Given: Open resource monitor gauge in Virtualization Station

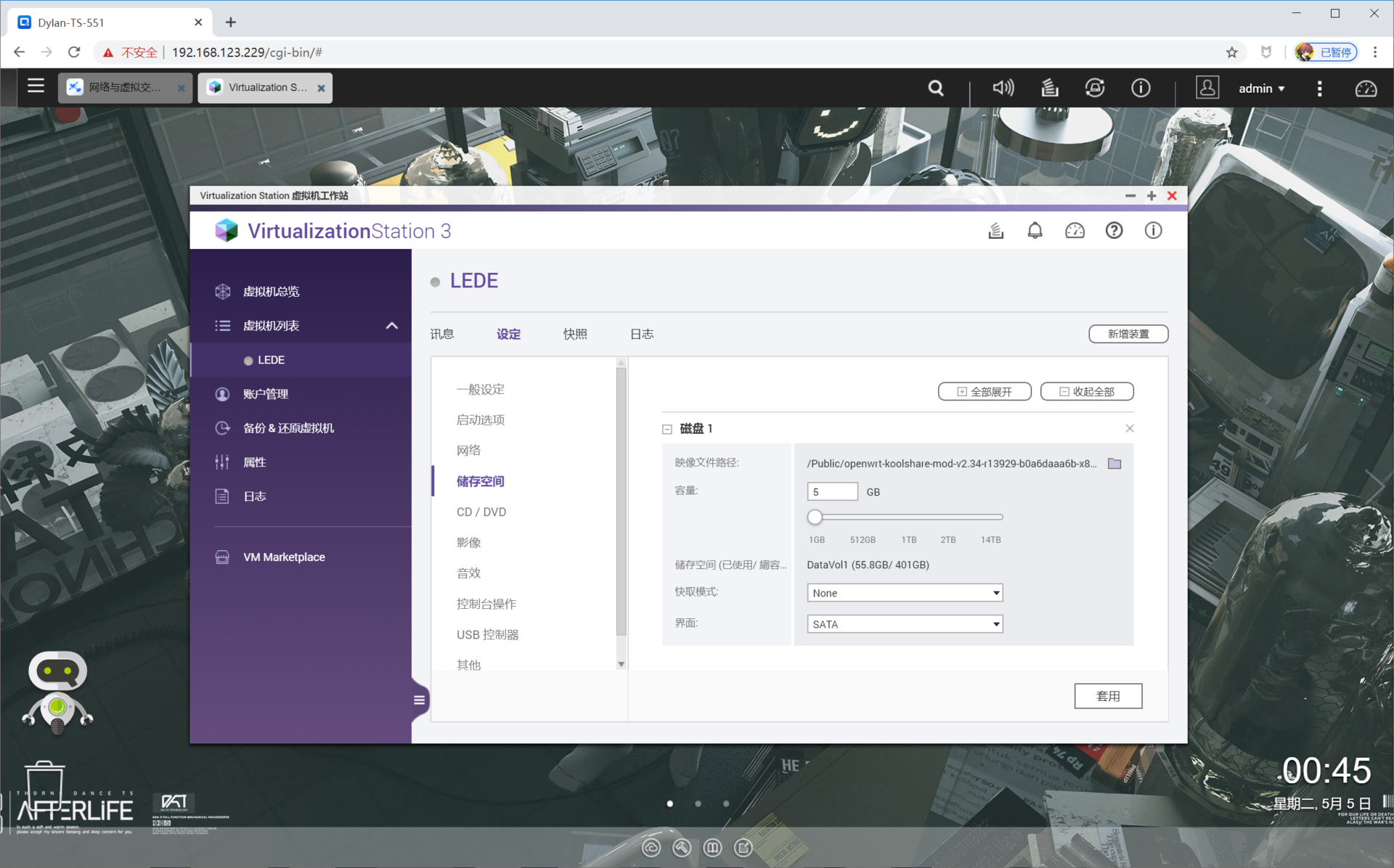Looking at the screenshot, I should (1075, 231).
